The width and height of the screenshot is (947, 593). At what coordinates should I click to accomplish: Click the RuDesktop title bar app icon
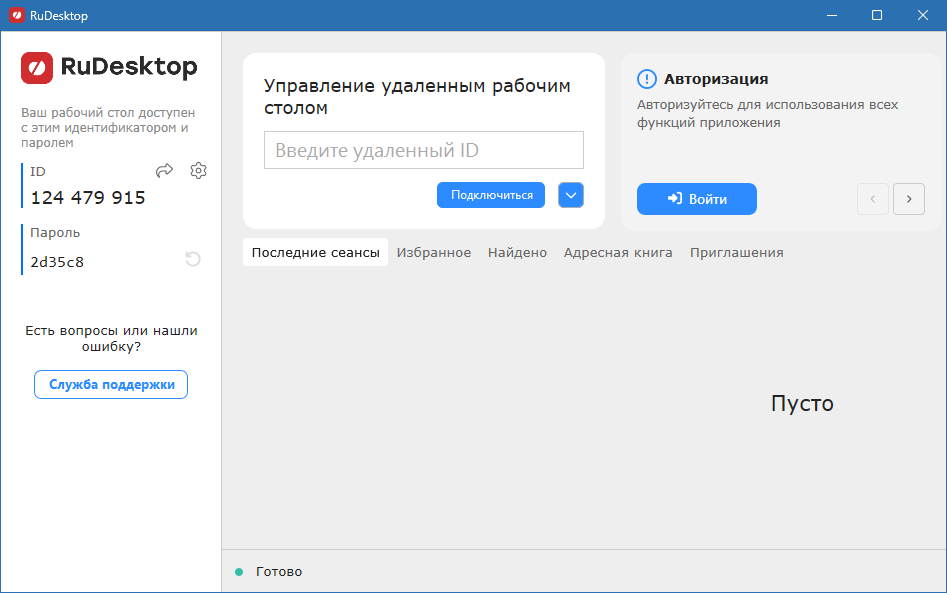point(17,15)
